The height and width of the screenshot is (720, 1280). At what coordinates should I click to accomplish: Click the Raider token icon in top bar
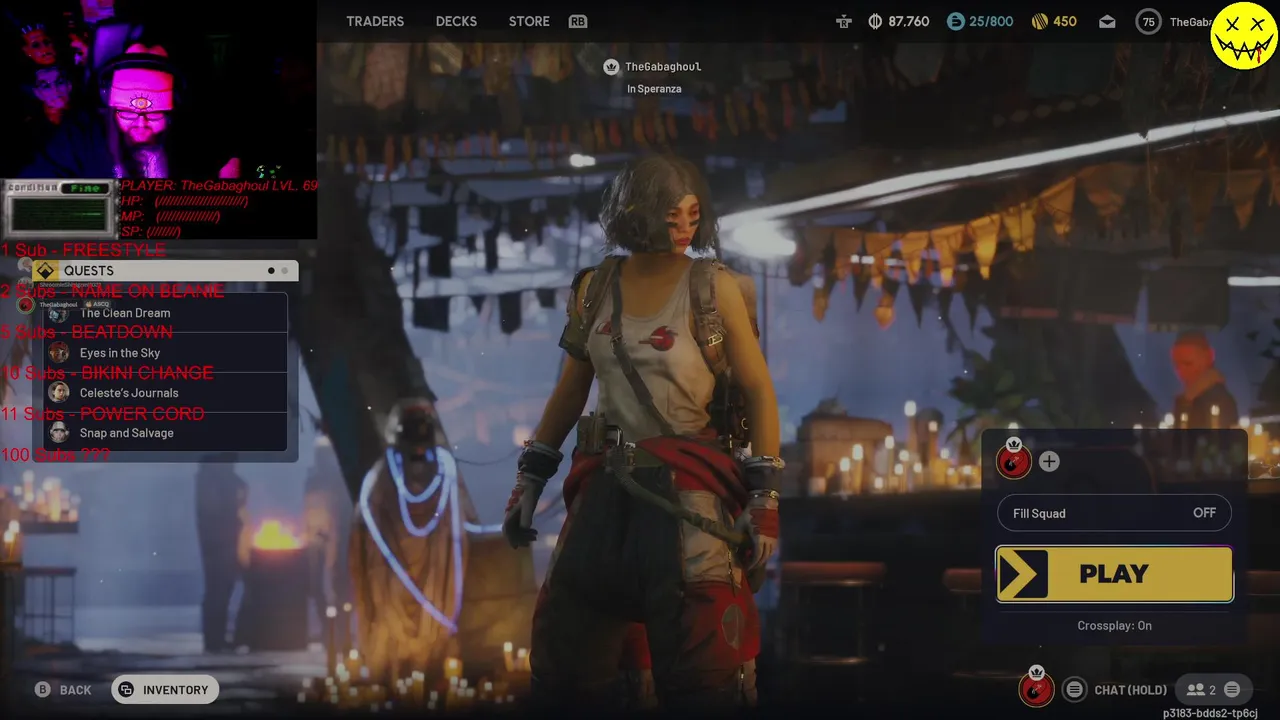(844, 21)
